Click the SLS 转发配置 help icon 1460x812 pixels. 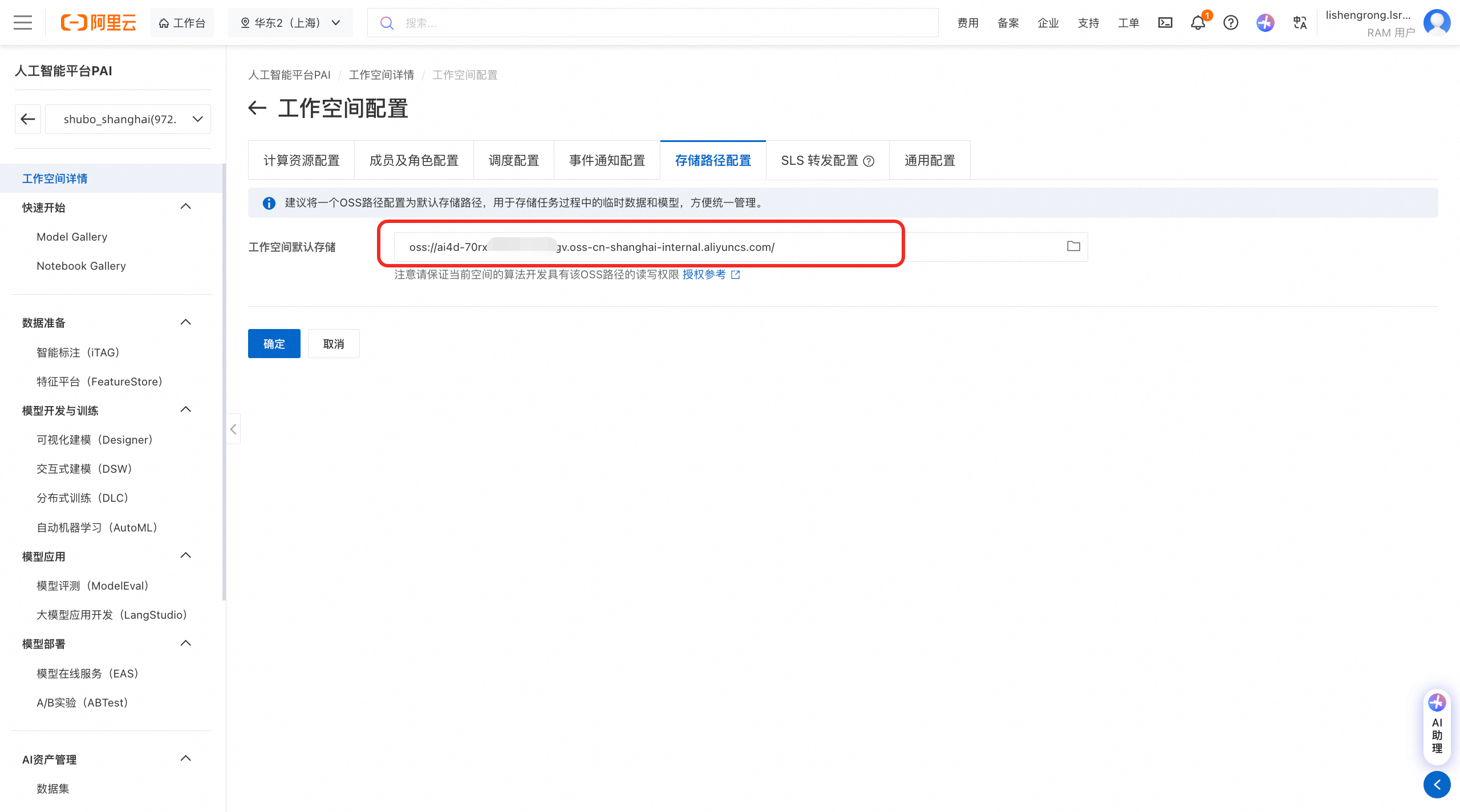point(869,161)
